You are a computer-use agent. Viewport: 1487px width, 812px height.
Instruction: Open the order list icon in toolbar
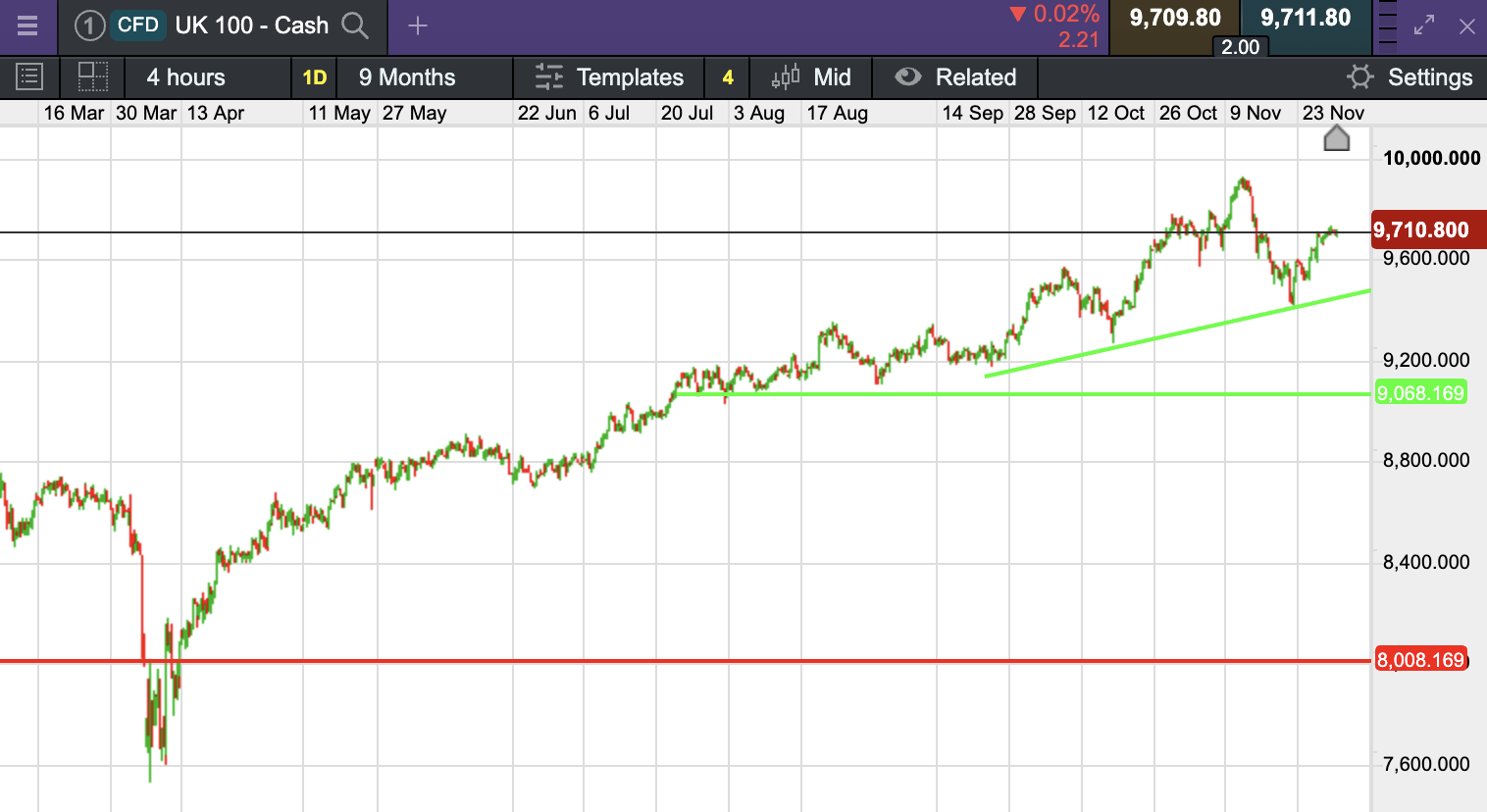(x=29, y=76)
